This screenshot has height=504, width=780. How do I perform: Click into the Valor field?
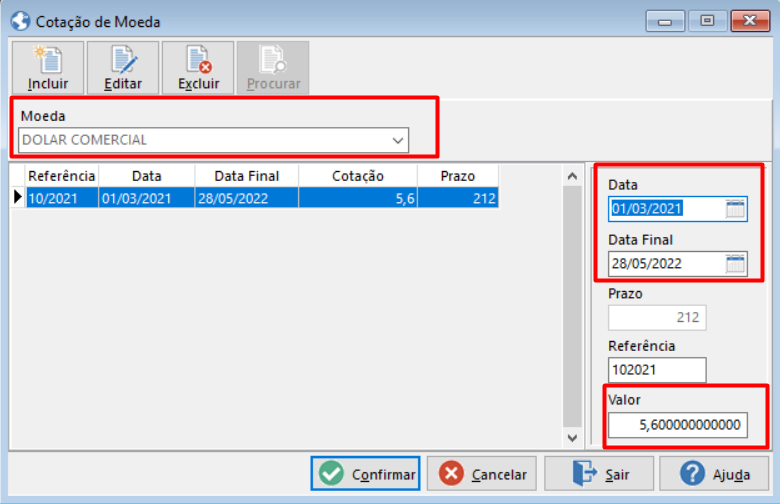[678, 425]
